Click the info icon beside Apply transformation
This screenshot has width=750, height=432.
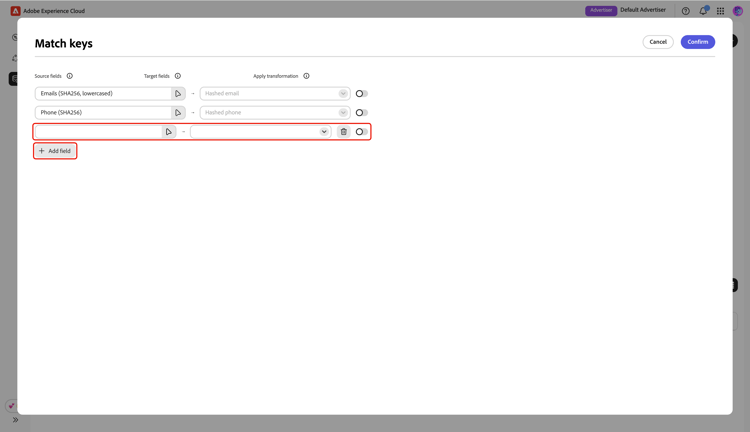307,76
